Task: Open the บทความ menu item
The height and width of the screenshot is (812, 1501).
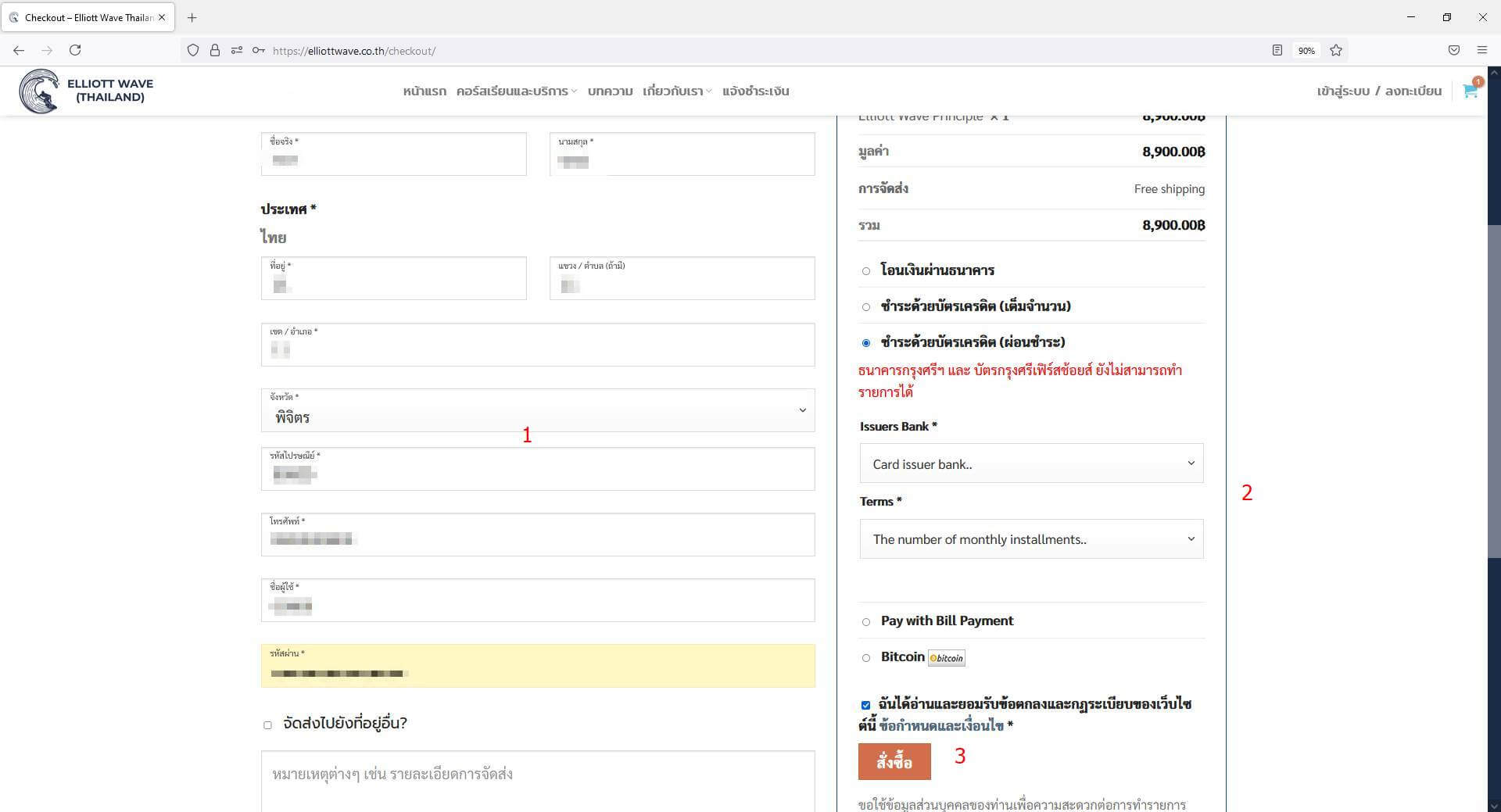Action: (x=610, y=91)
